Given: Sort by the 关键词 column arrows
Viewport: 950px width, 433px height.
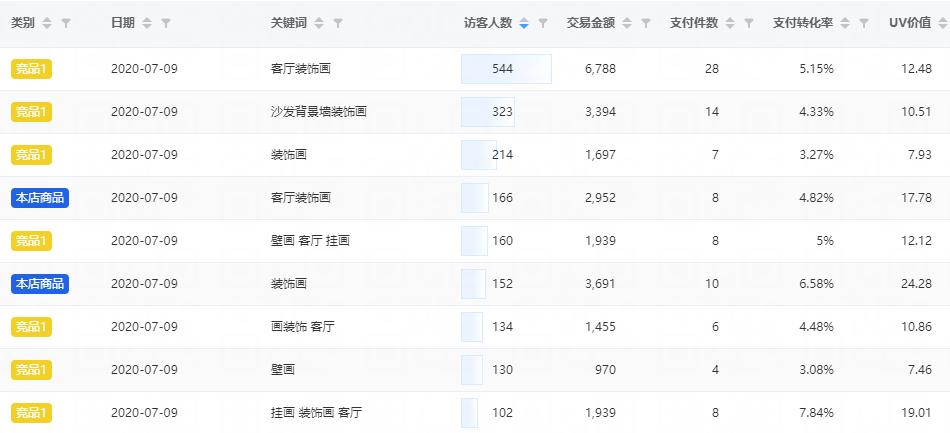Looking at the screenshot, I should click(x=319, y=23).
